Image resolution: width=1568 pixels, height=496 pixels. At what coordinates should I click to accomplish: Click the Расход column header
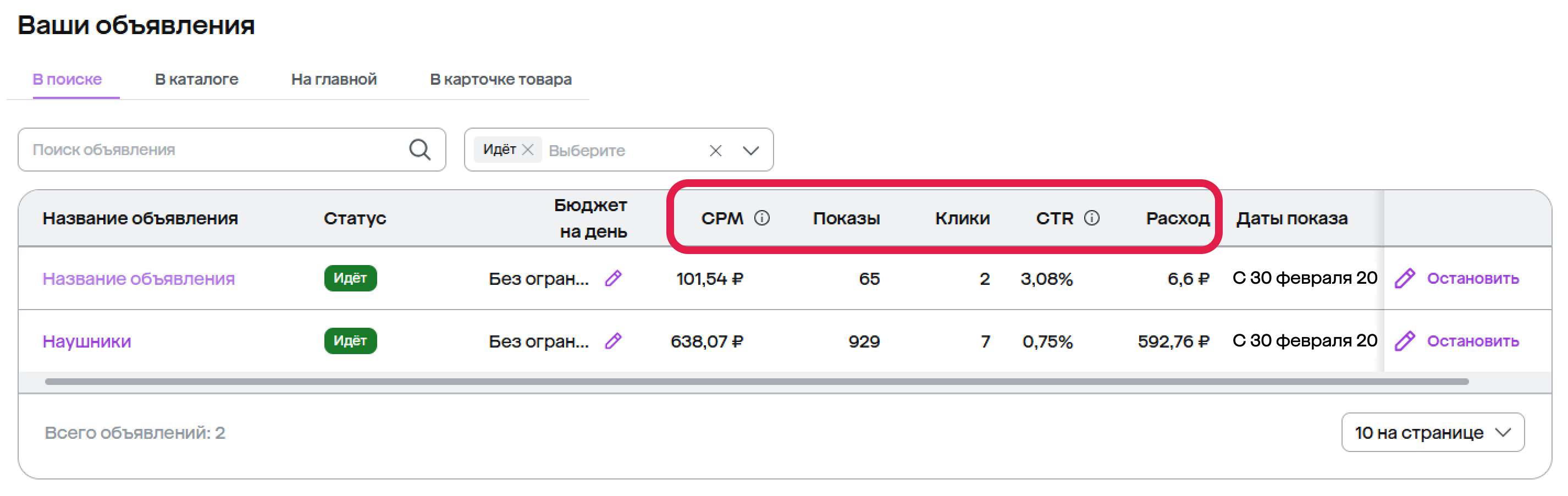click(1177, 218)
